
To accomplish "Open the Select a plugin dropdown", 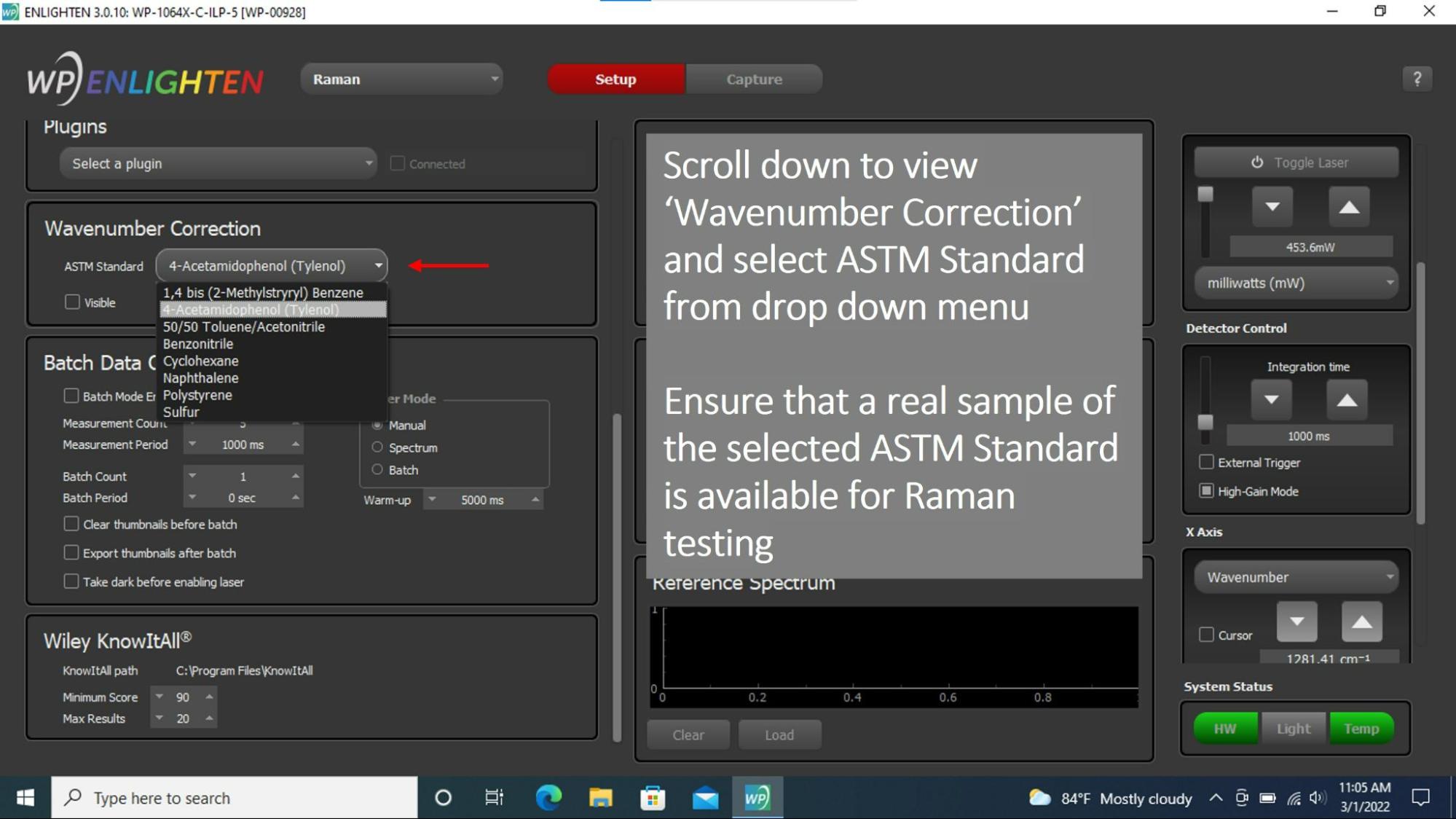I will tap(218, 163).
